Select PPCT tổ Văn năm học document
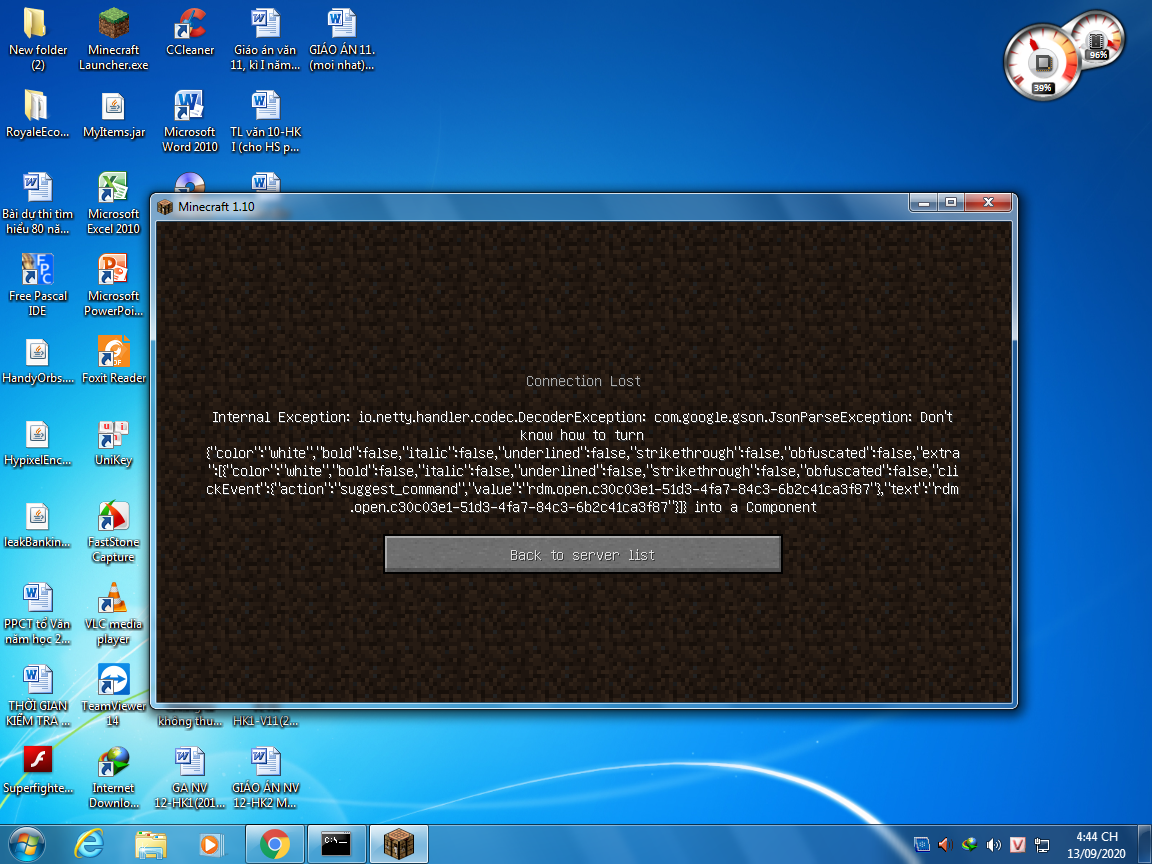The height and width of the screenshot is (864, 1152). 37,614
